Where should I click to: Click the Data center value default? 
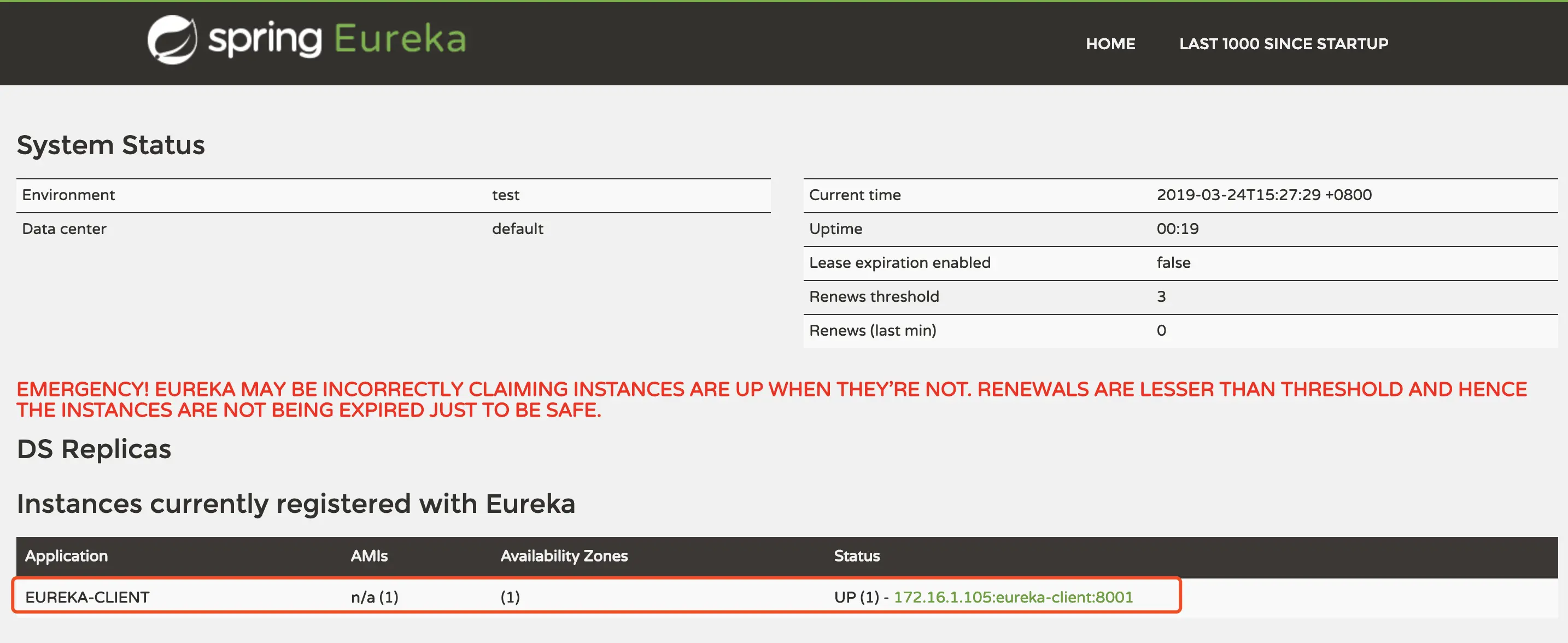pyautogui.click(x=517, y=229)
